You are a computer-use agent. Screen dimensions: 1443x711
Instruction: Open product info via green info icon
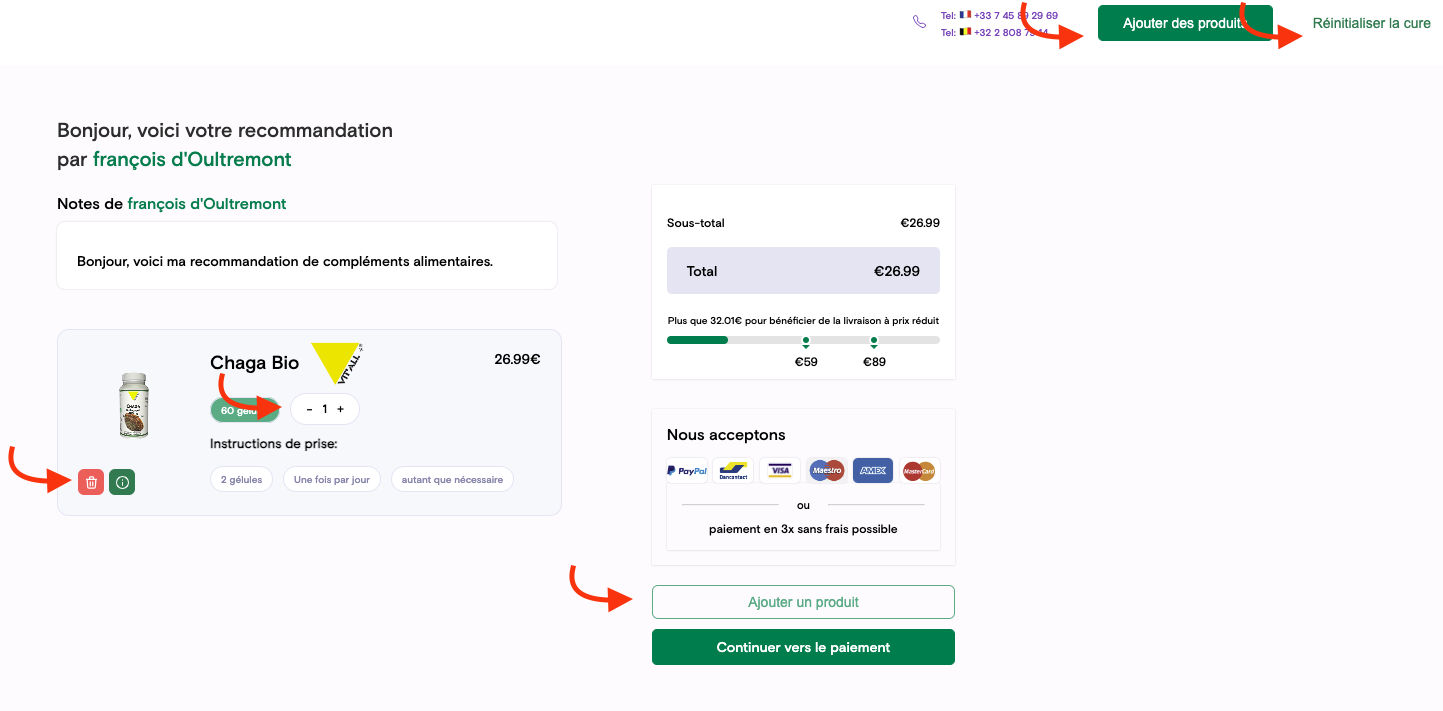click(x=122, y=482)
